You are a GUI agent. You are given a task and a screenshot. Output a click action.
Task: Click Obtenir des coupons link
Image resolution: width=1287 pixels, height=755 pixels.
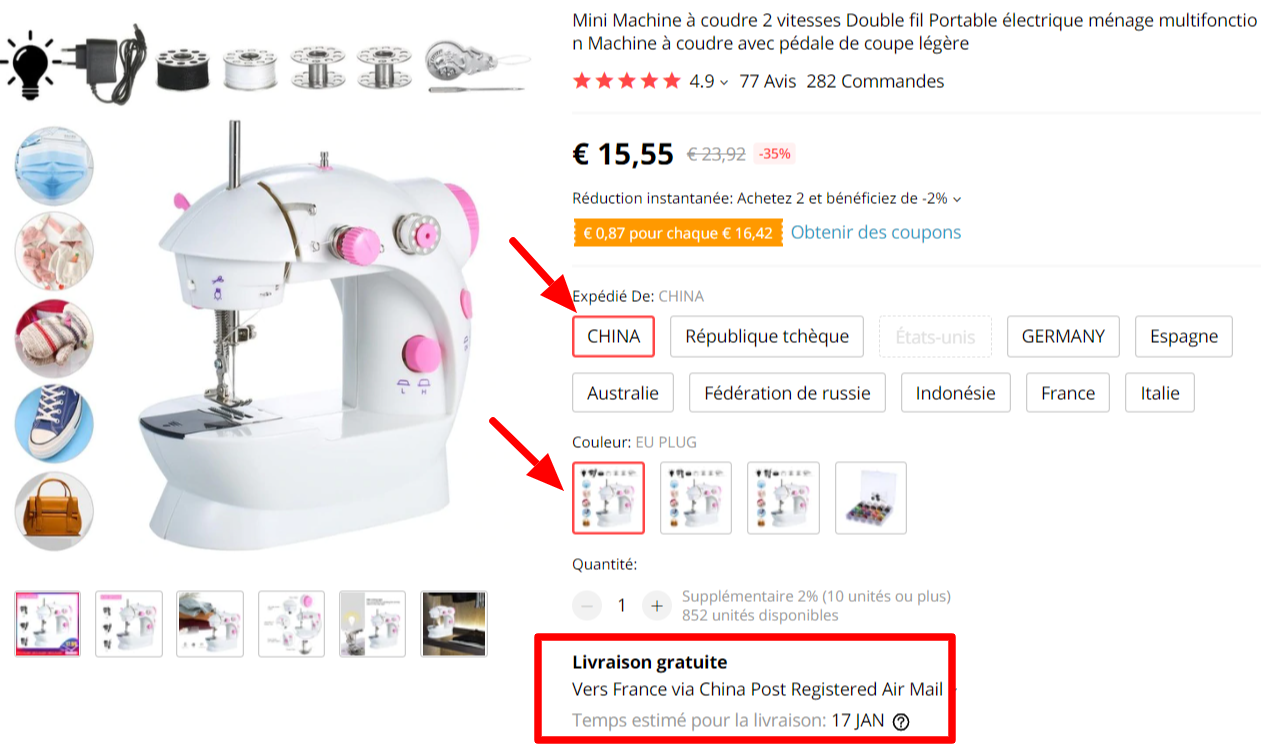[x=876, y=232]
